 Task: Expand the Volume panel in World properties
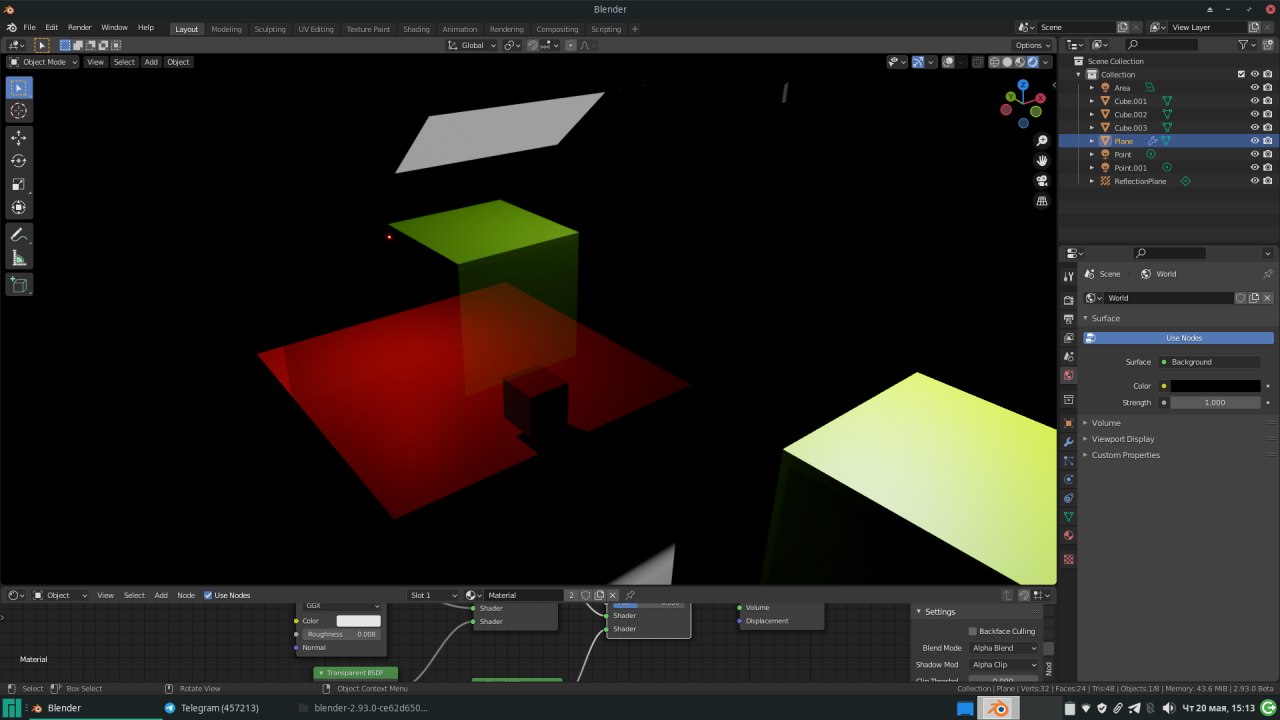click(x=1106, y=423)
